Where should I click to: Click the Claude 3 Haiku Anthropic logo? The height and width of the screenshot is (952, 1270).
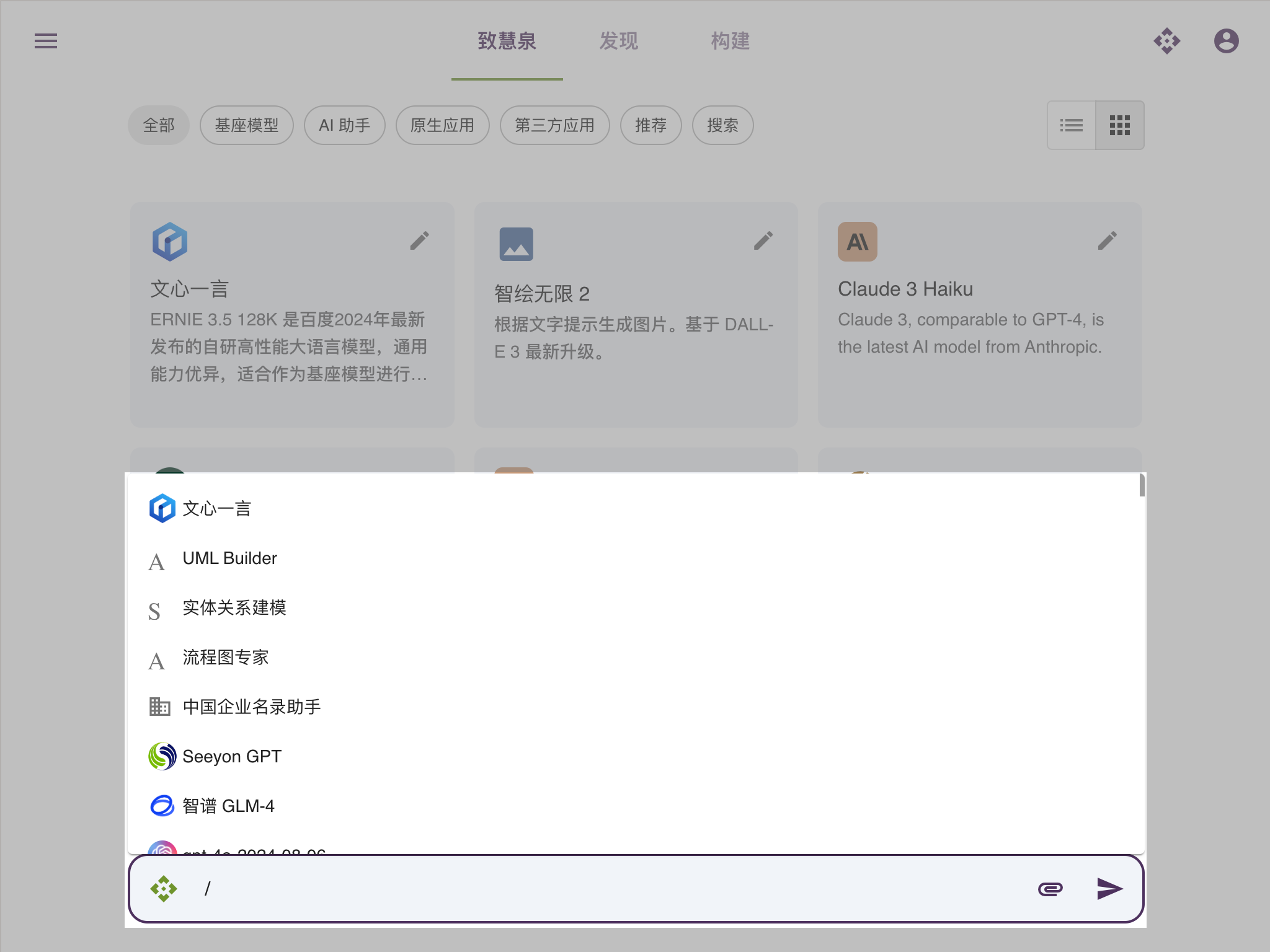(x=858, y=242)
